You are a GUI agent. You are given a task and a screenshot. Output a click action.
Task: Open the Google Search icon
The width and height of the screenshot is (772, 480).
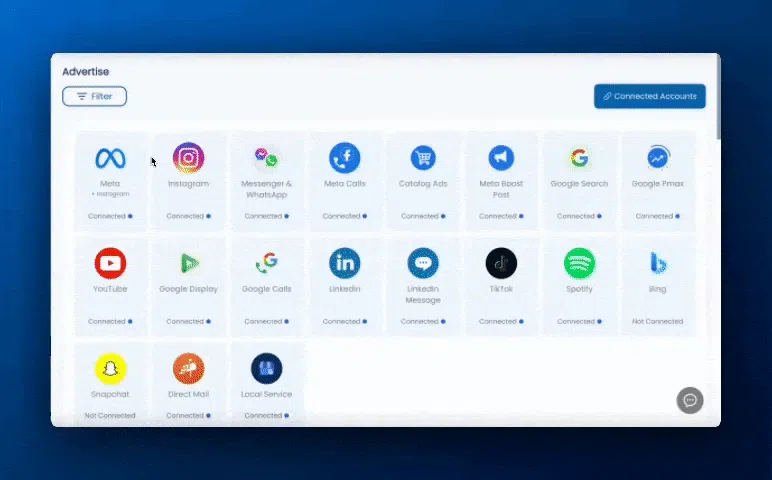[x=579, y=158]
